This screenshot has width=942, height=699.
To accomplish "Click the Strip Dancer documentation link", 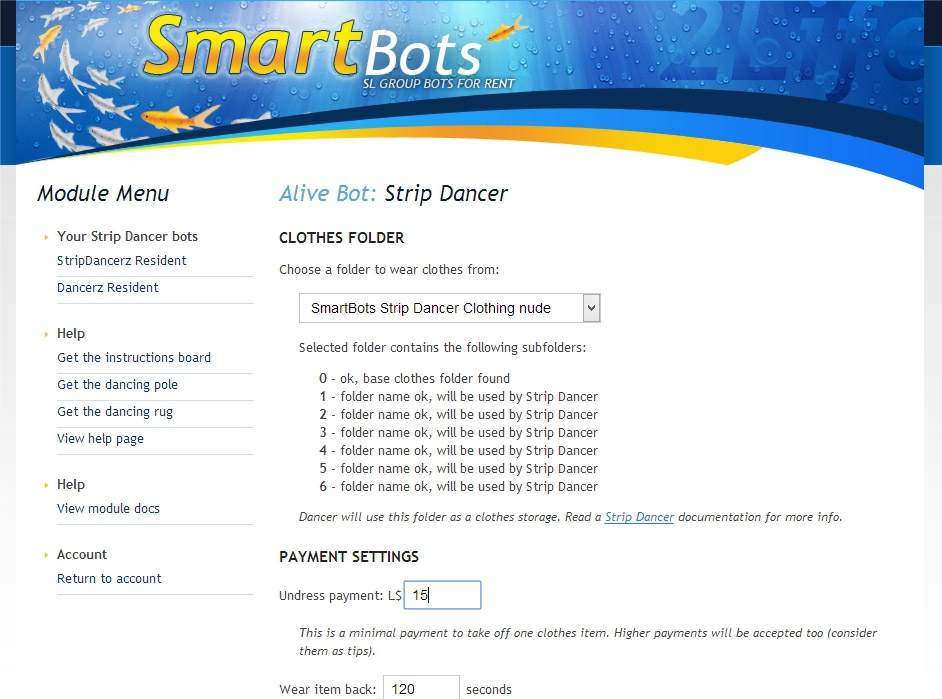I will (639, 517).
